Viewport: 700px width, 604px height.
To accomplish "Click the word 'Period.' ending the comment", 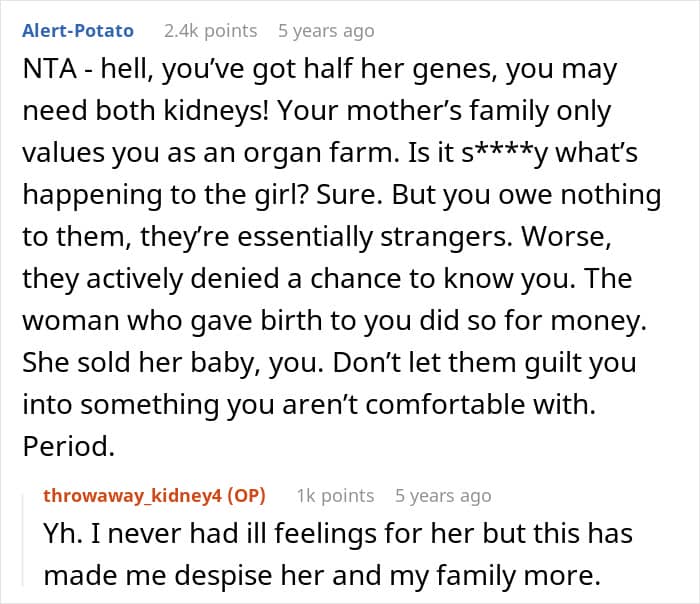I will pyautogui.click(x=69, y=446).
